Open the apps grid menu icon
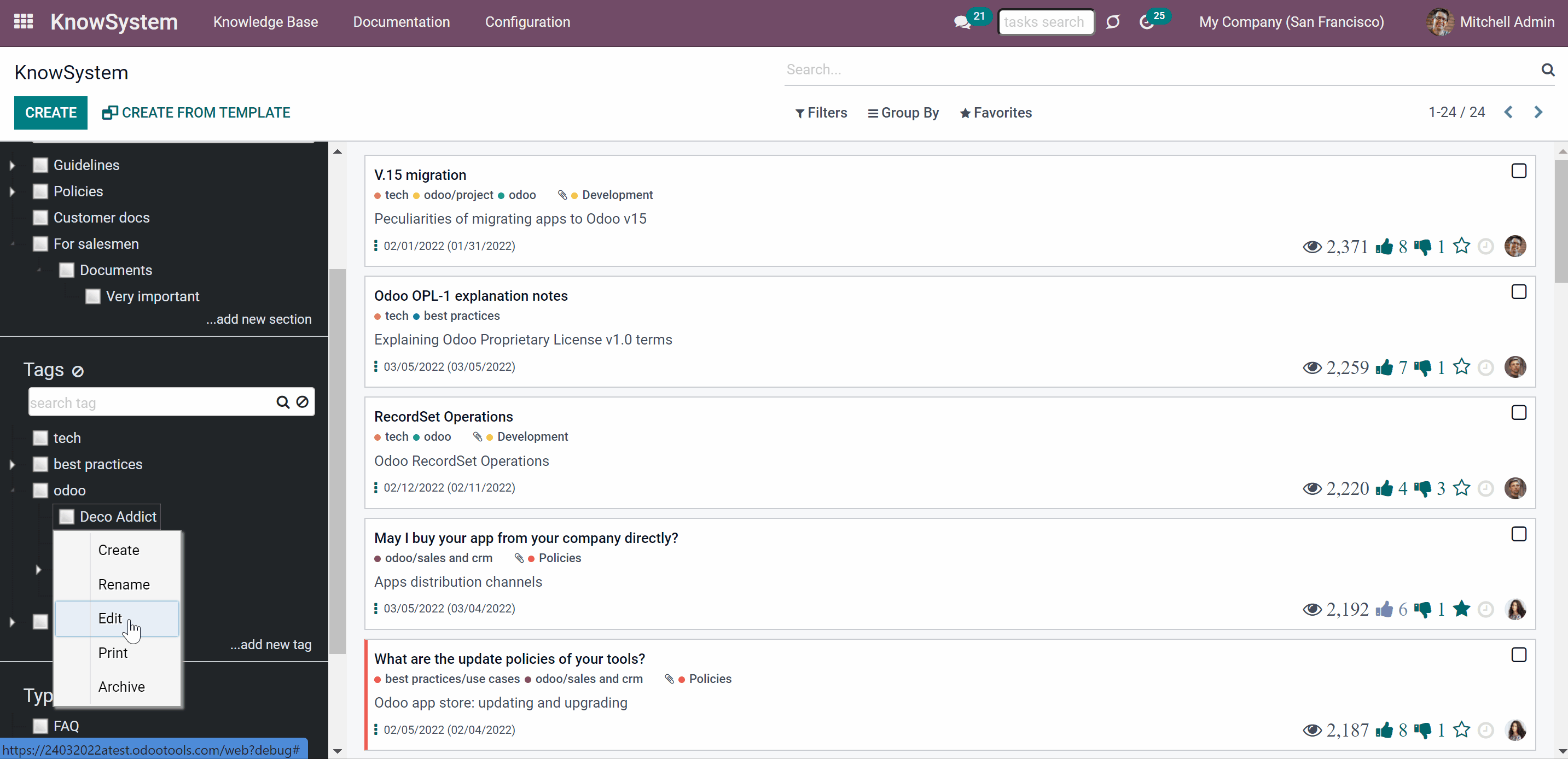The image size is (1568, 759). [23, 22]
